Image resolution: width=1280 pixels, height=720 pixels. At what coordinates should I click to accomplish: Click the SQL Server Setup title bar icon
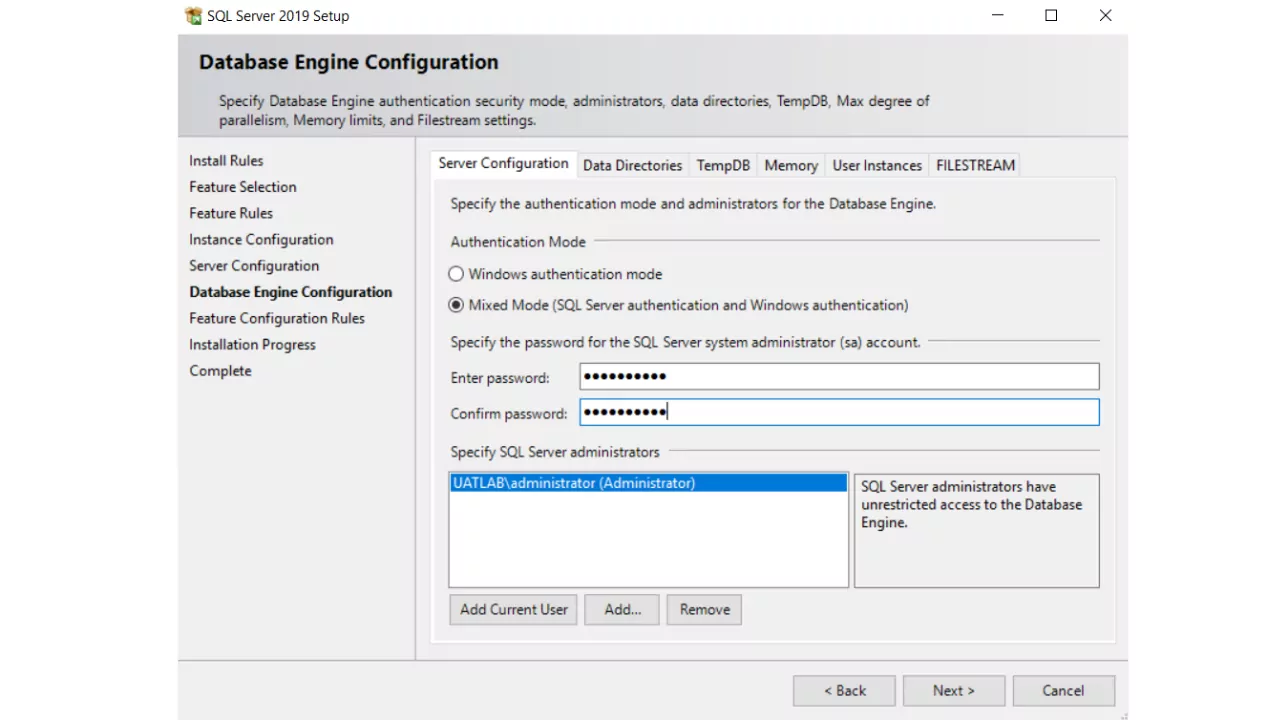point(194,16)
